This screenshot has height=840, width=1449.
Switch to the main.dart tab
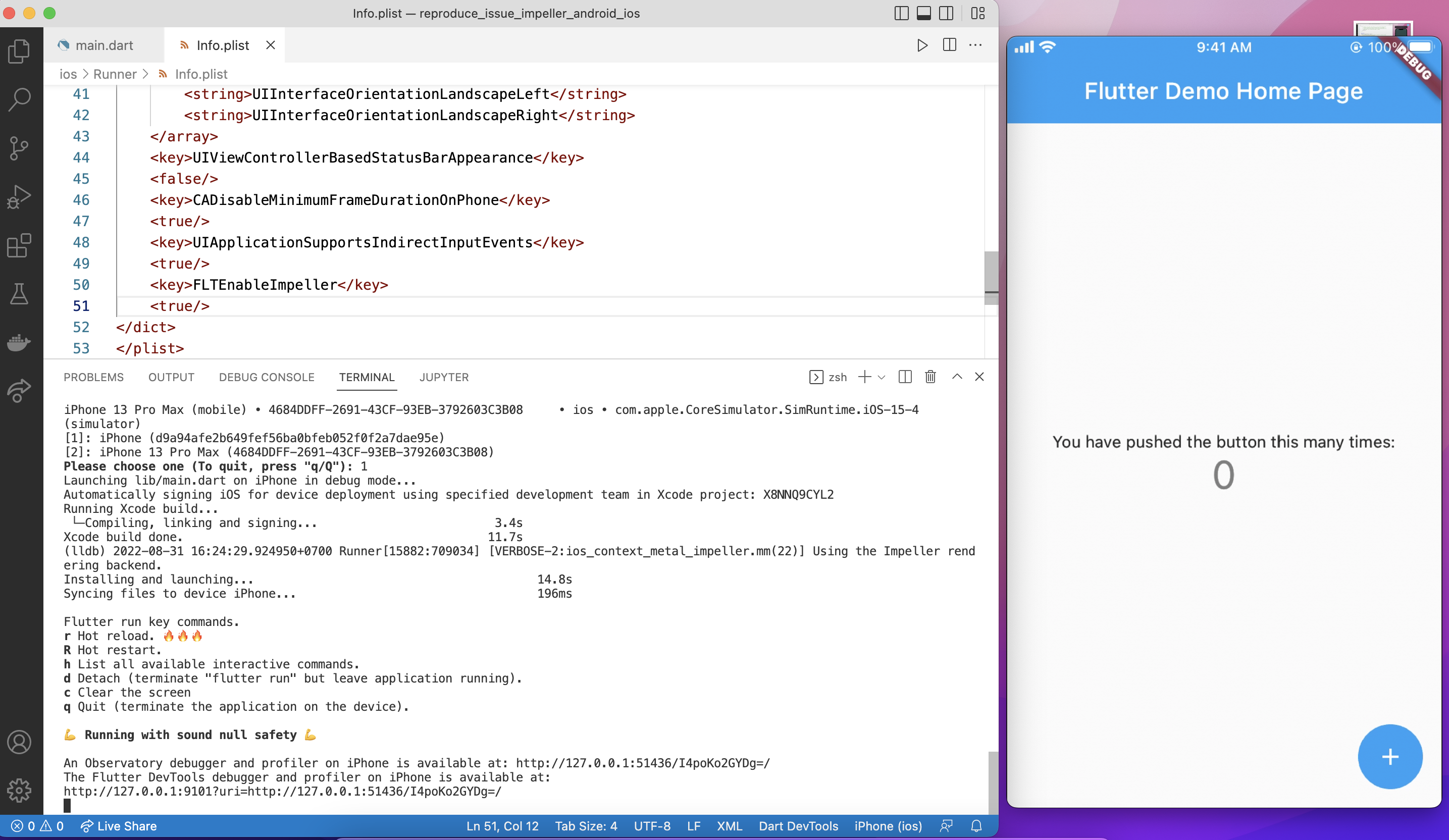[x=104, y=45]
